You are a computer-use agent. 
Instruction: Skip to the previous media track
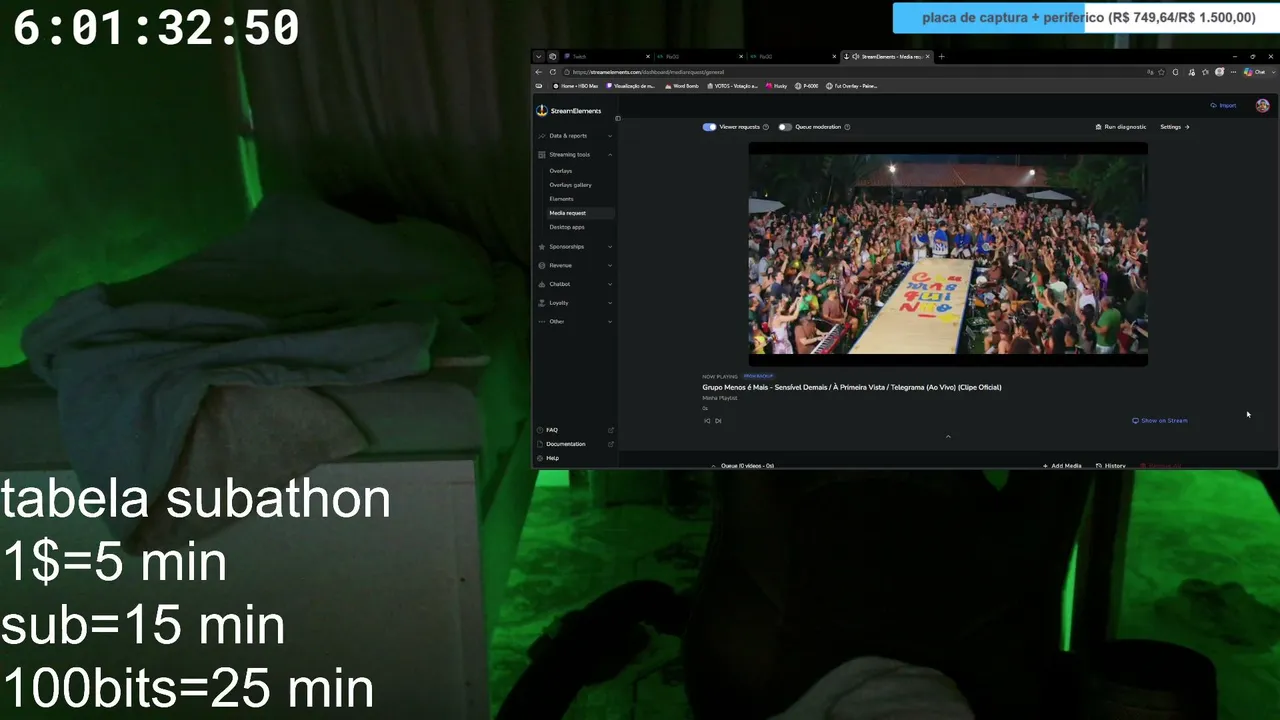point(707,421)
